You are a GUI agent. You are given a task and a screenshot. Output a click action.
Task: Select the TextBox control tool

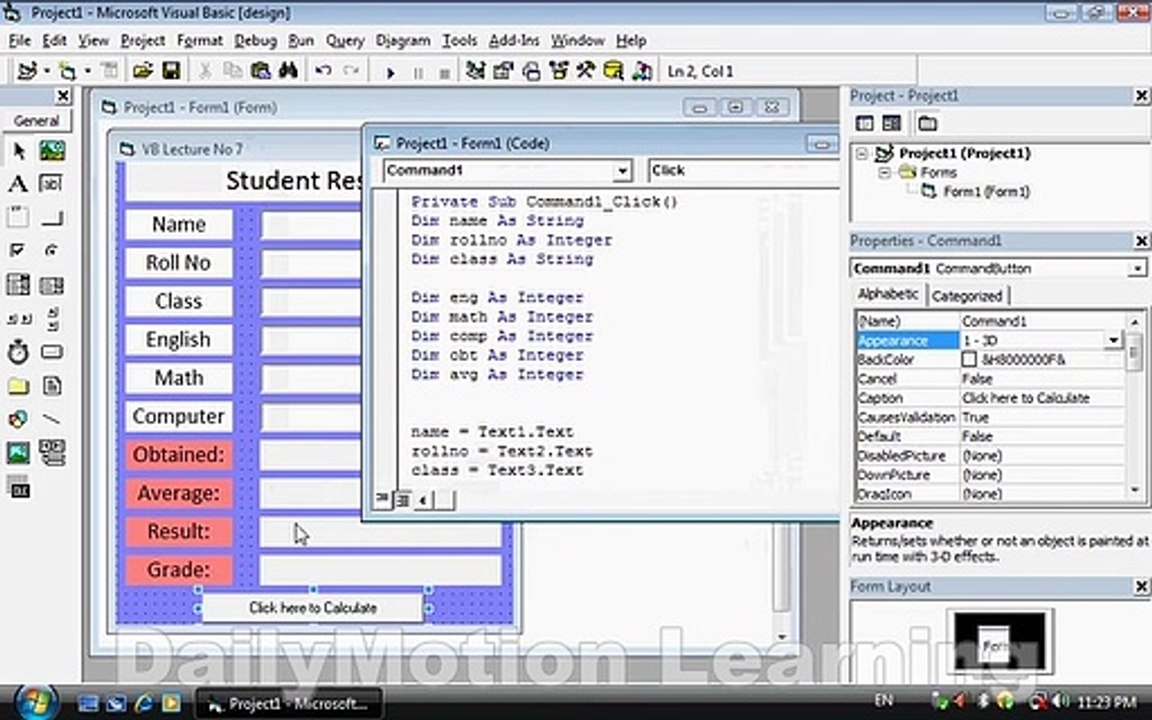(x=51, y=184)
